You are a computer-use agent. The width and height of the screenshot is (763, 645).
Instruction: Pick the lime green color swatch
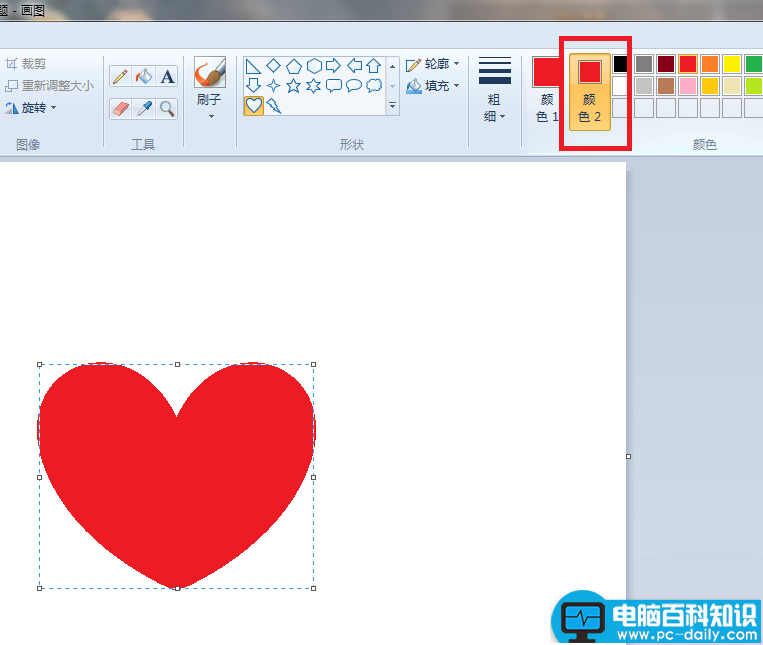753,86
